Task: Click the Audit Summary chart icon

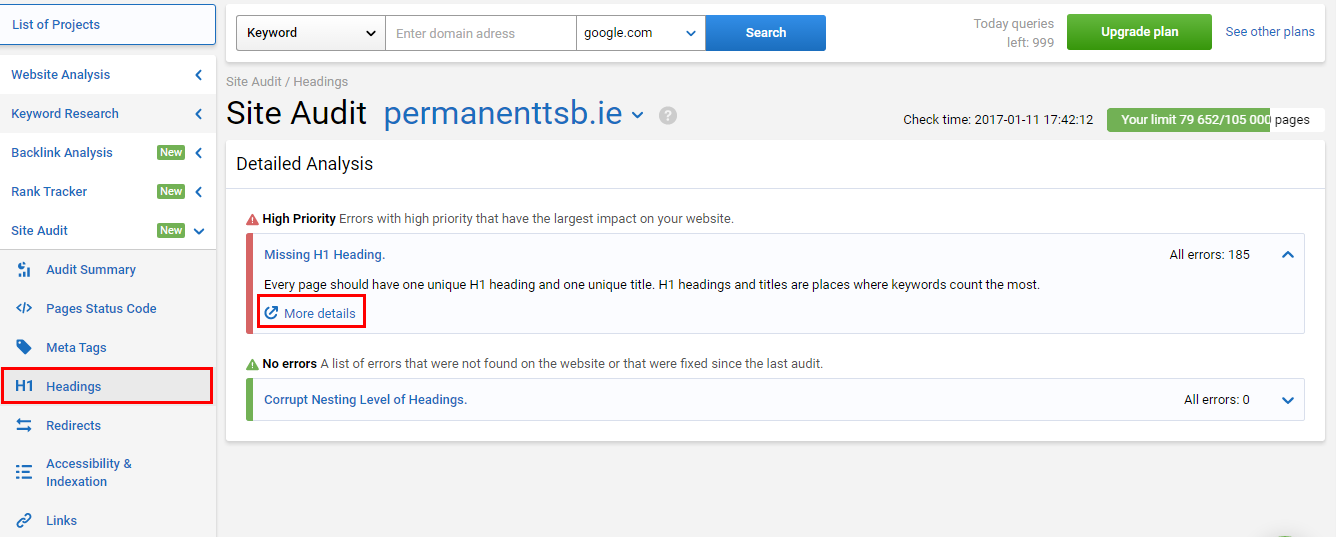Action: [x=25, y=270]
